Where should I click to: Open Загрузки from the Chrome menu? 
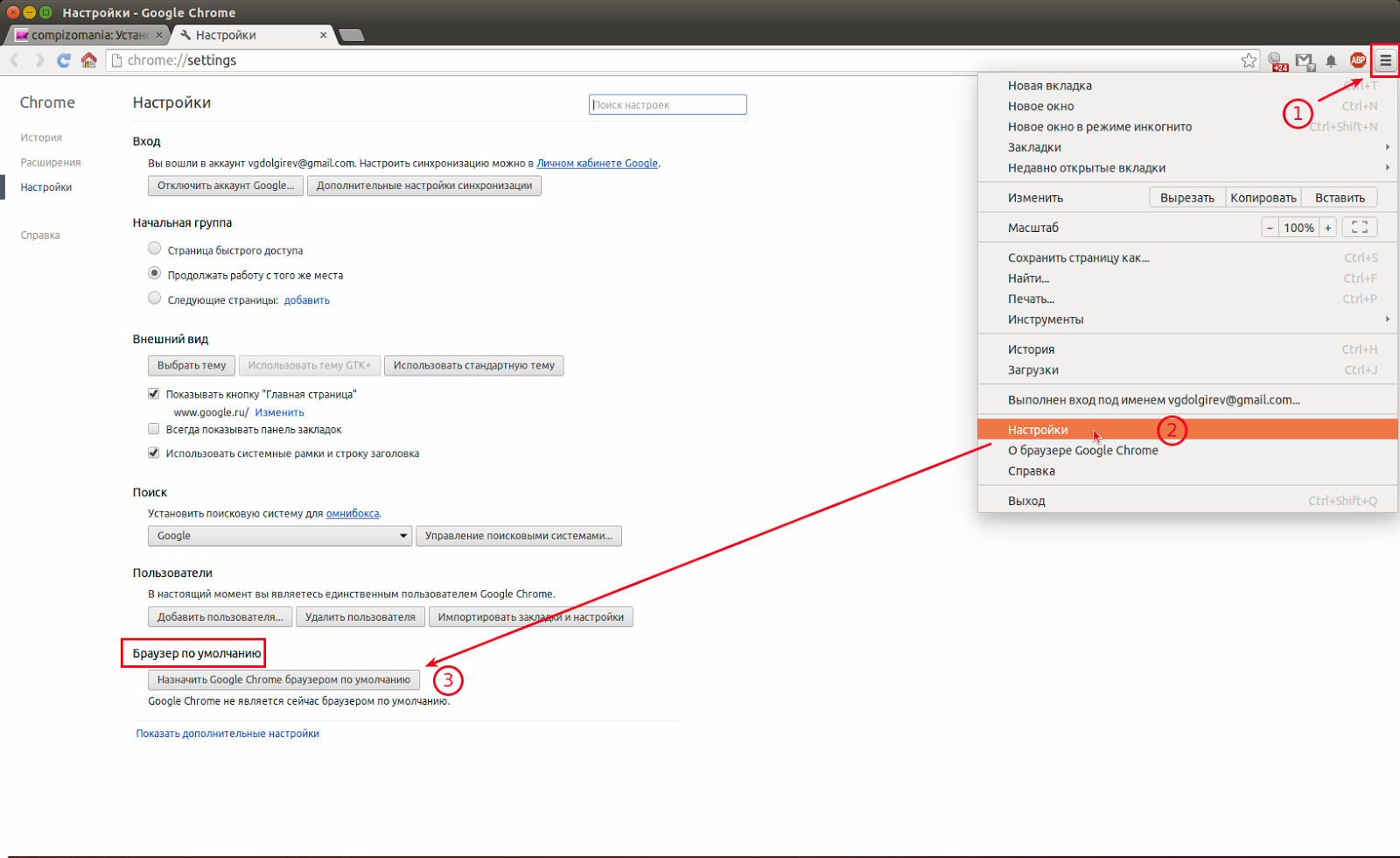1187,370
